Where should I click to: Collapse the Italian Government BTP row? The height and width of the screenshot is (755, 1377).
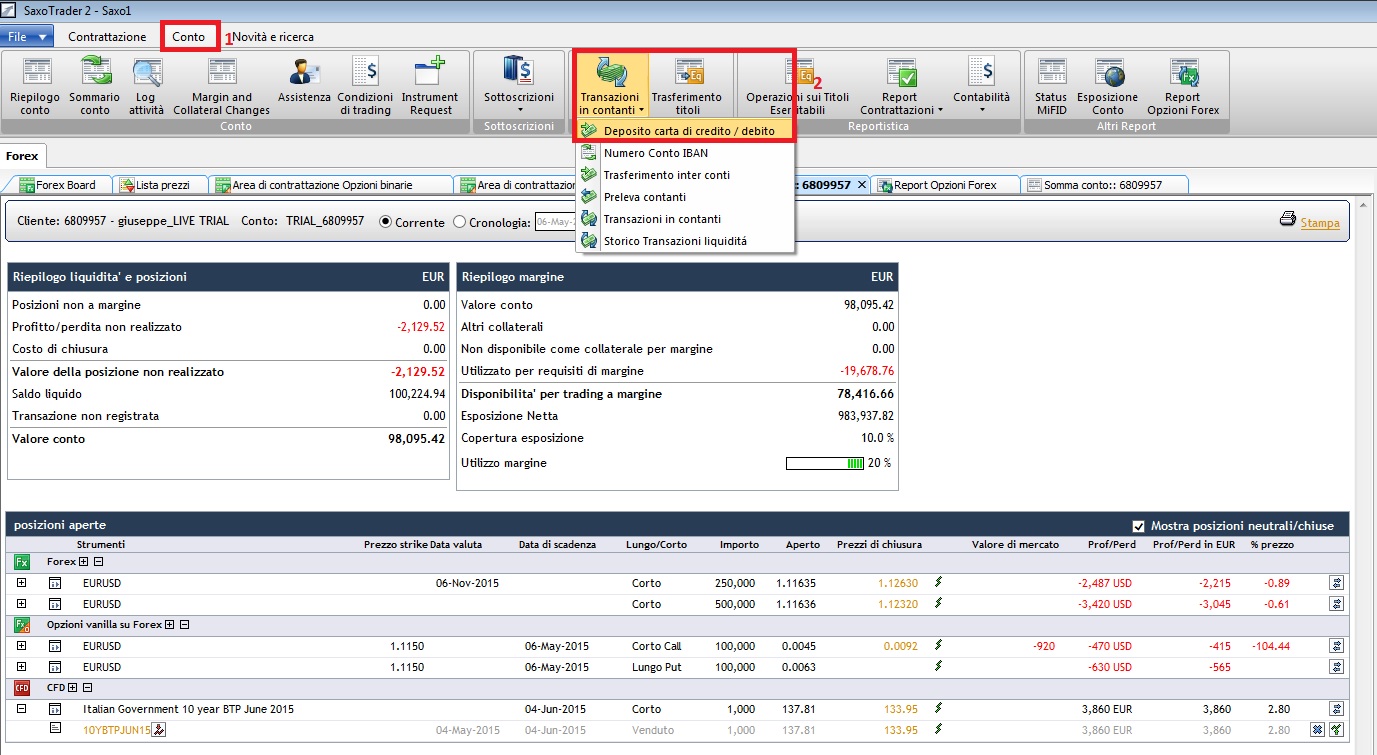click(22, 709)
